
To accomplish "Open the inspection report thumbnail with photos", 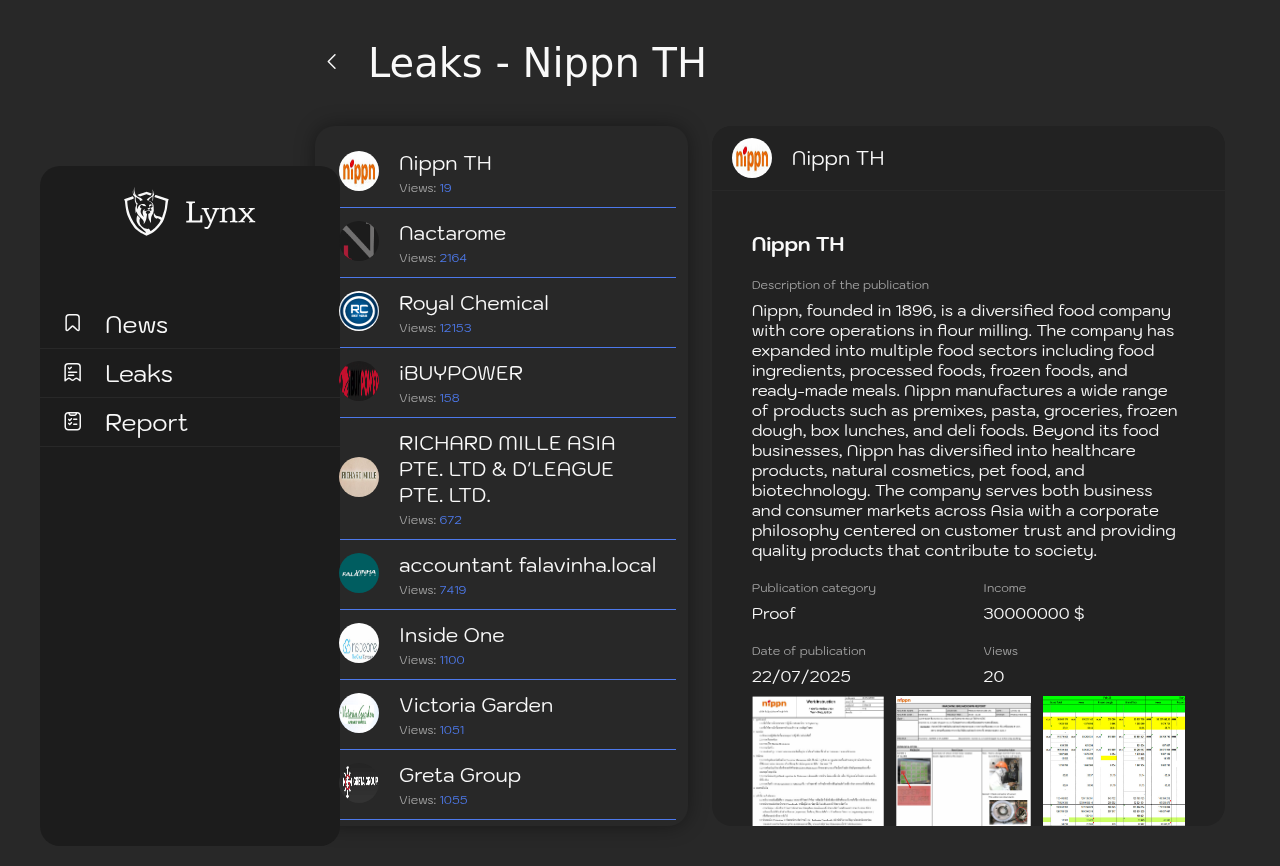I will coord(963,761).
